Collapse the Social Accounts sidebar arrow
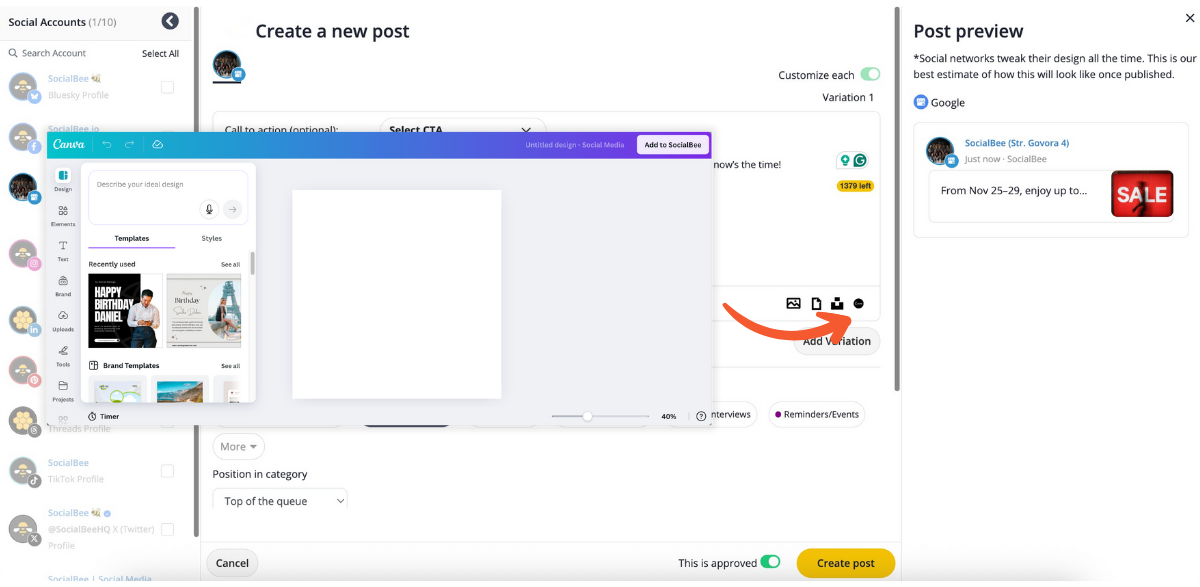Screen dimensions: 1200x587 (170, 21)
